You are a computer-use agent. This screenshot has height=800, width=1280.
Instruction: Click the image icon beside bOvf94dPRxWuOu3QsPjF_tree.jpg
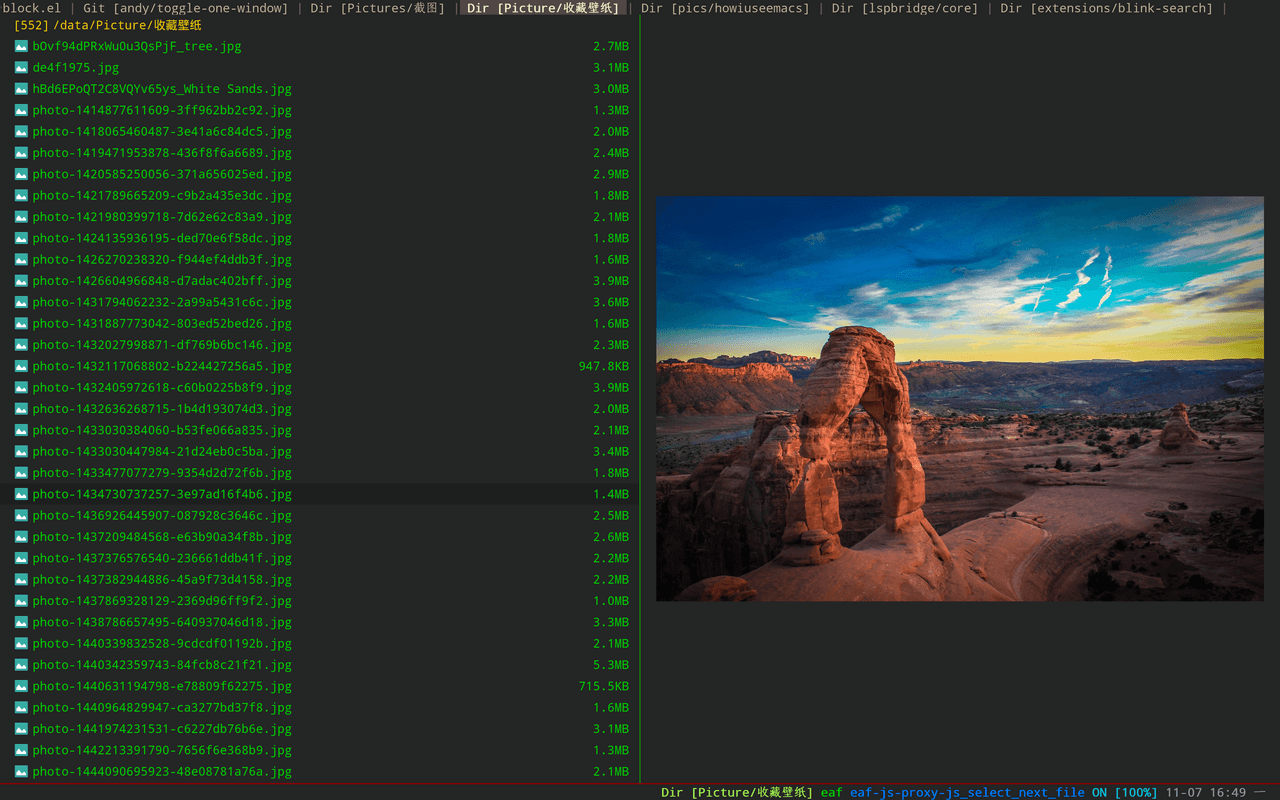[x=21, y=46]
